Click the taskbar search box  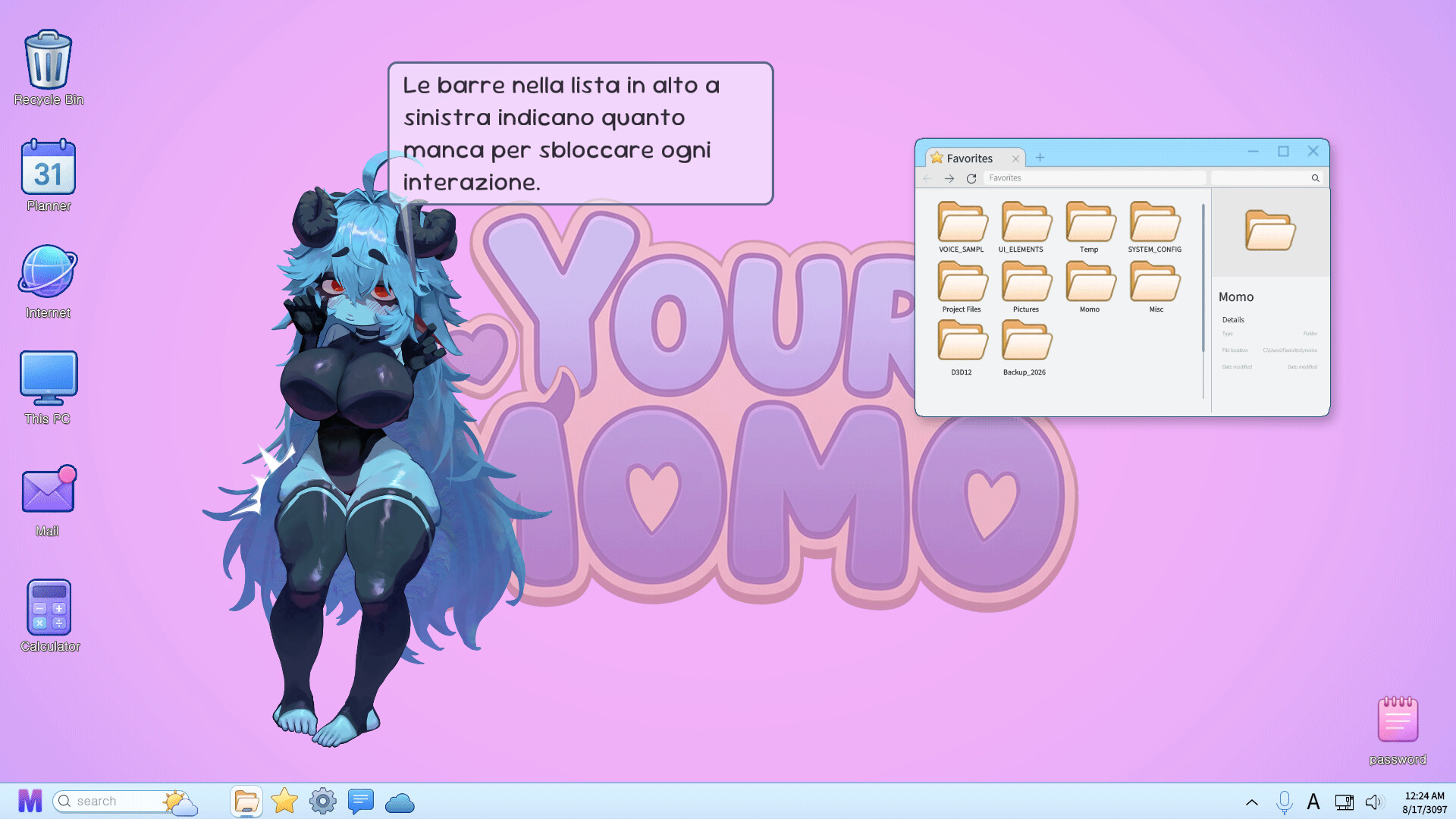(x=120, y=802)
